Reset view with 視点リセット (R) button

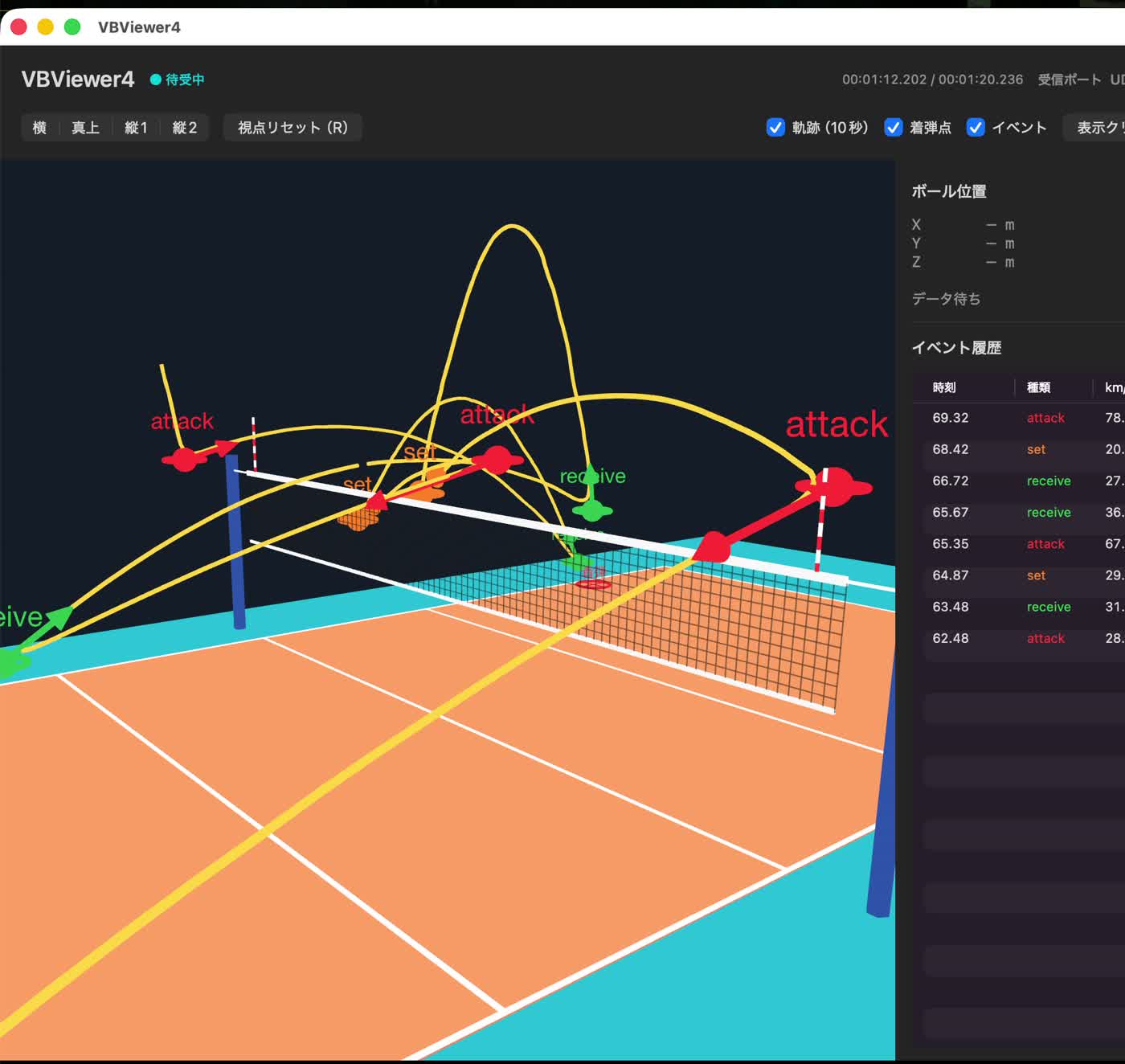coord(292,128)
